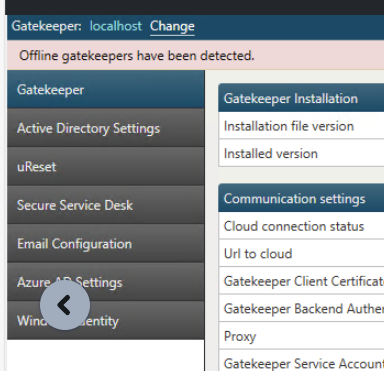The image size is (384, 371).
Task: Click the Change gatekeeper link
Action: pyautogui.click(x=172, y=26)
